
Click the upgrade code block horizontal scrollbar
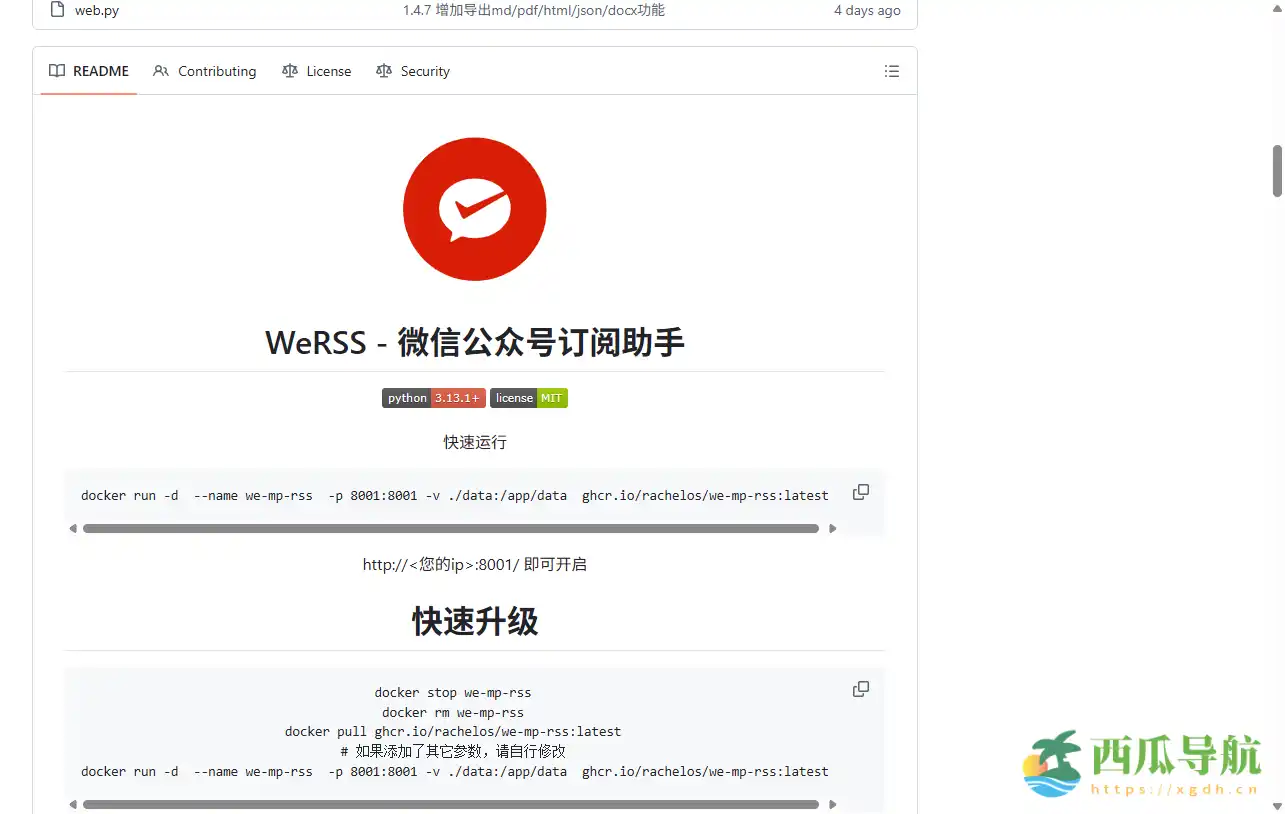click(x=450, y=804)
